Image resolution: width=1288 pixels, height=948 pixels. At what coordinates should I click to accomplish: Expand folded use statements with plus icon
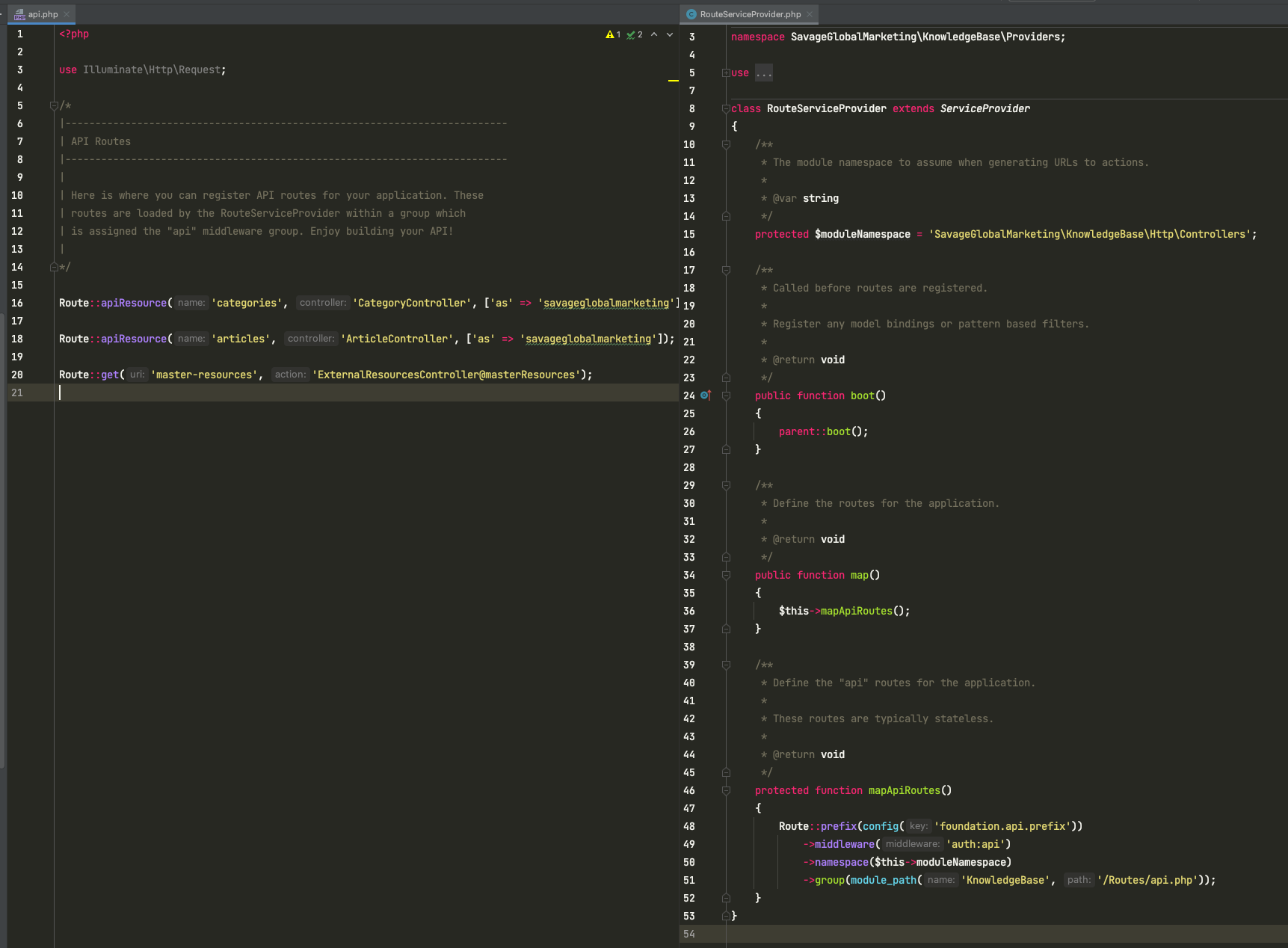[725, 73]
